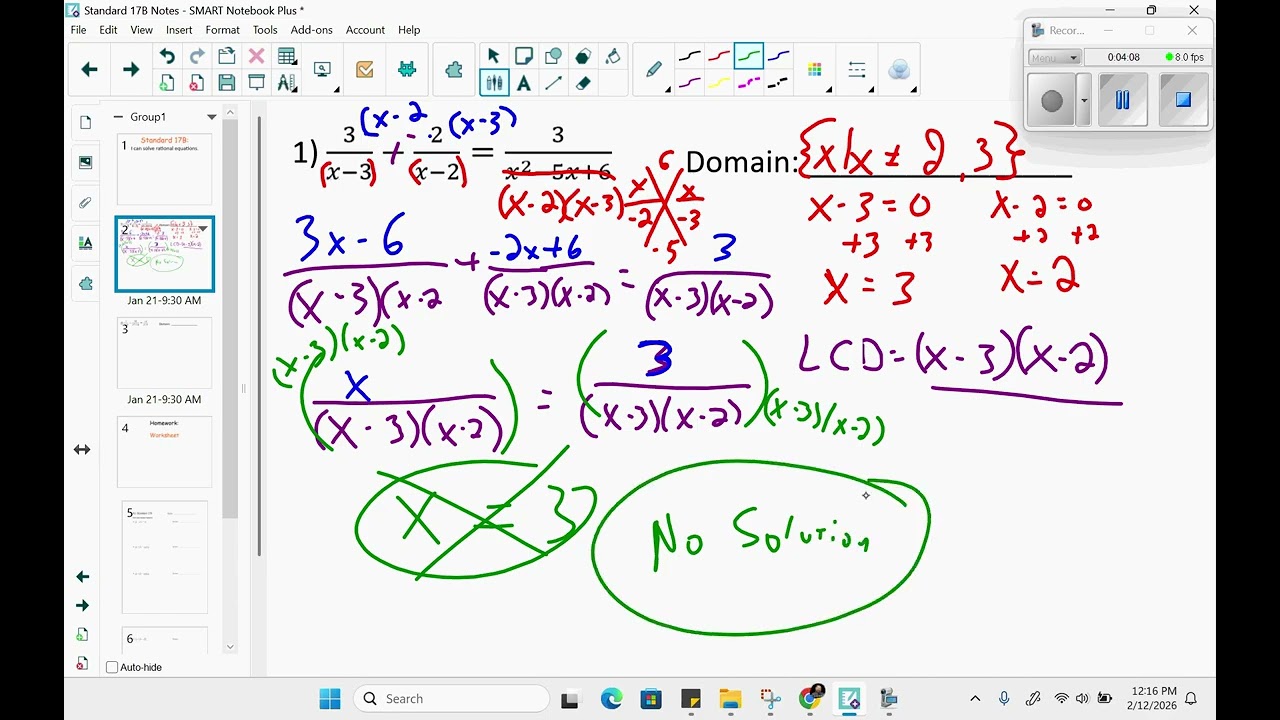1280x720 pixels.
Task: Open the transparency dropdown
Action: [x=900, y=70]
